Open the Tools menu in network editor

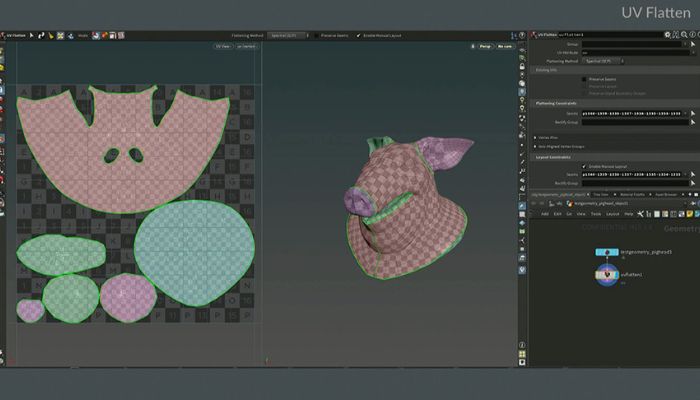click(596, 214)
